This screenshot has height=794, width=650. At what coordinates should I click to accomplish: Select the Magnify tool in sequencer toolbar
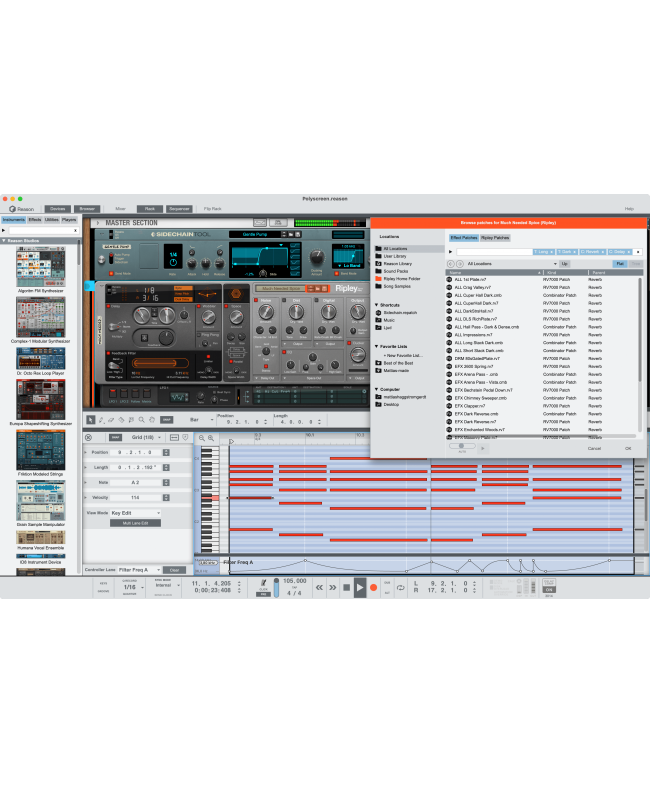(142, 420)
